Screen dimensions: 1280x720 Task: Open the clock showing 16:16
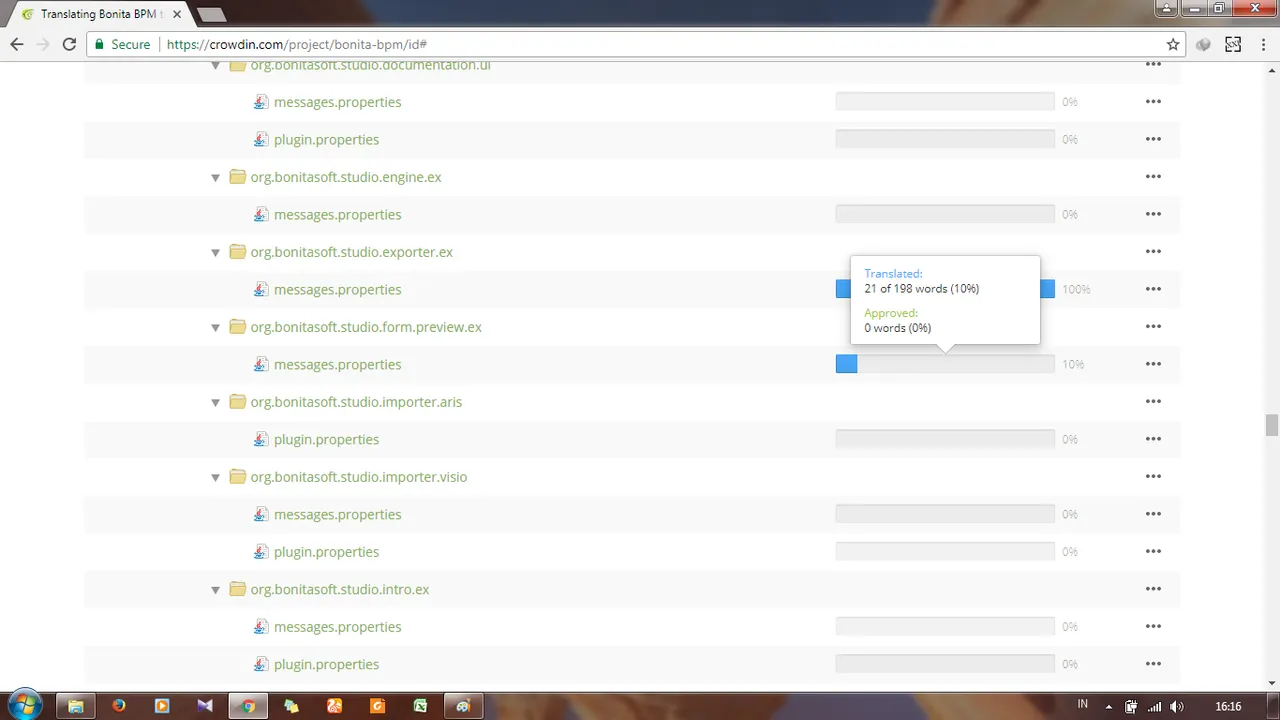pos(1228,706)
